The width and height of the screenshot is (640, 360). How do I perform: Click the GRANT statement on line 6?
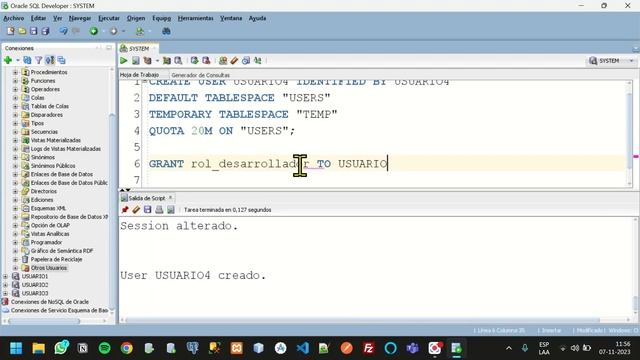(x=268, y=164)
